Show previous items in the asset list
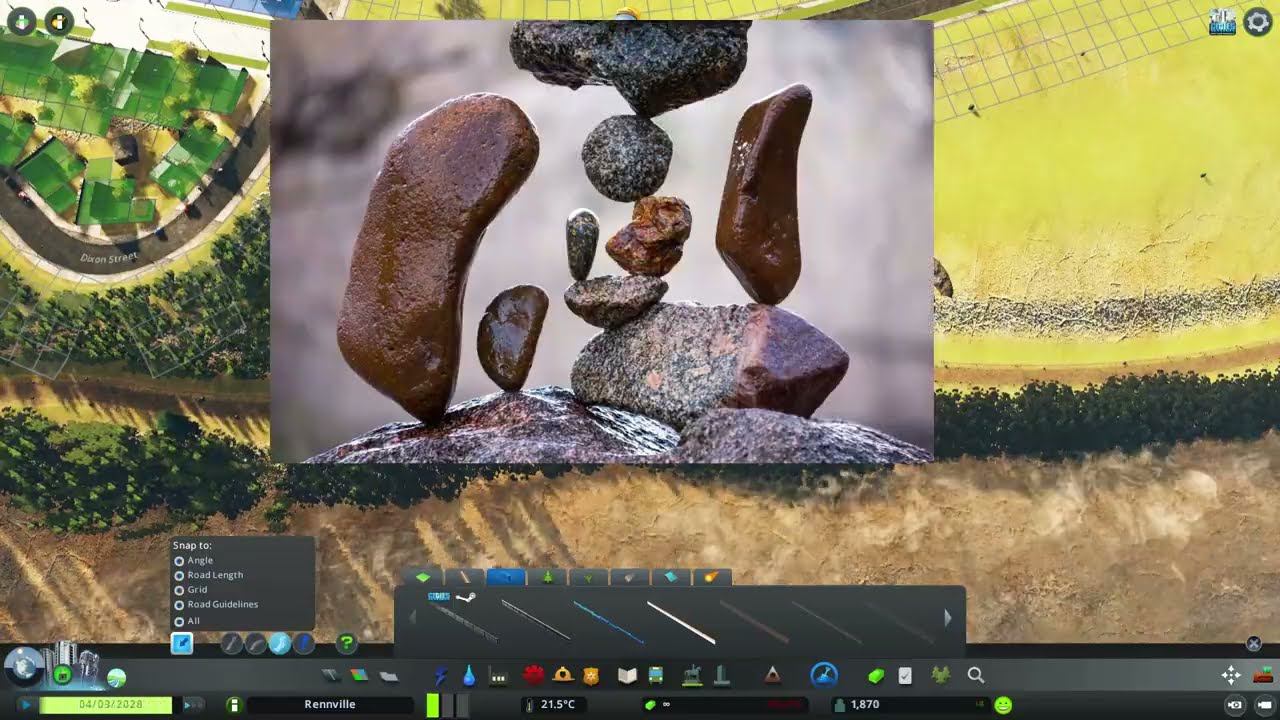1280x720 pixels. (412, 618)
